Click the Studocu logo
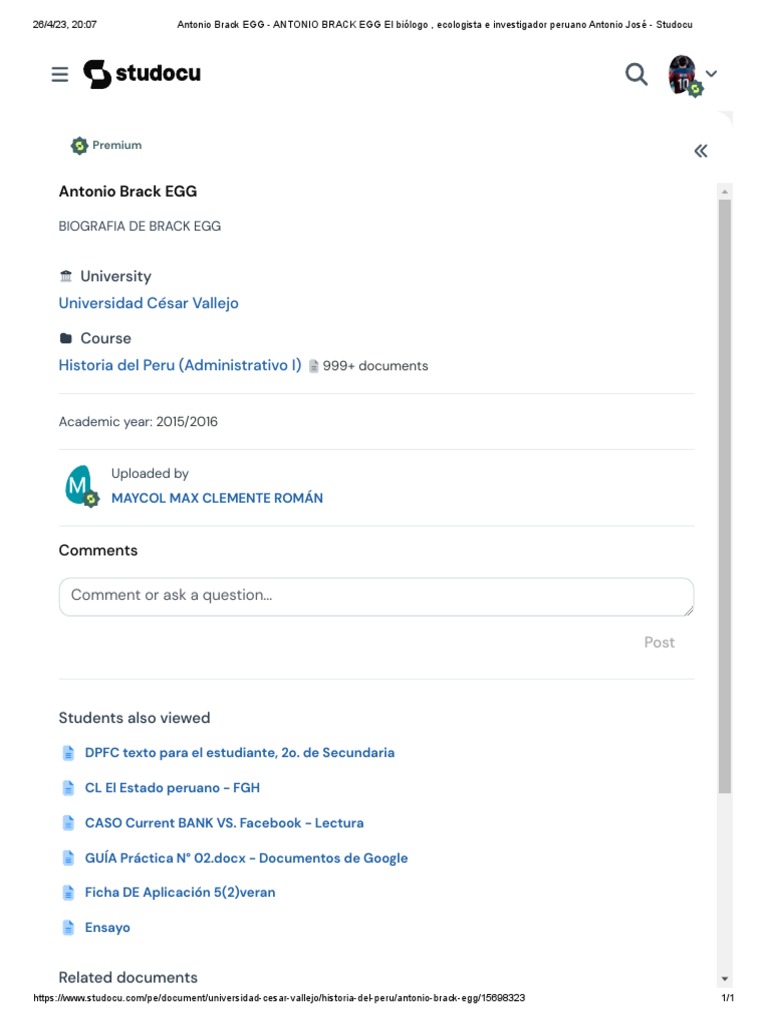 point(141,74)
